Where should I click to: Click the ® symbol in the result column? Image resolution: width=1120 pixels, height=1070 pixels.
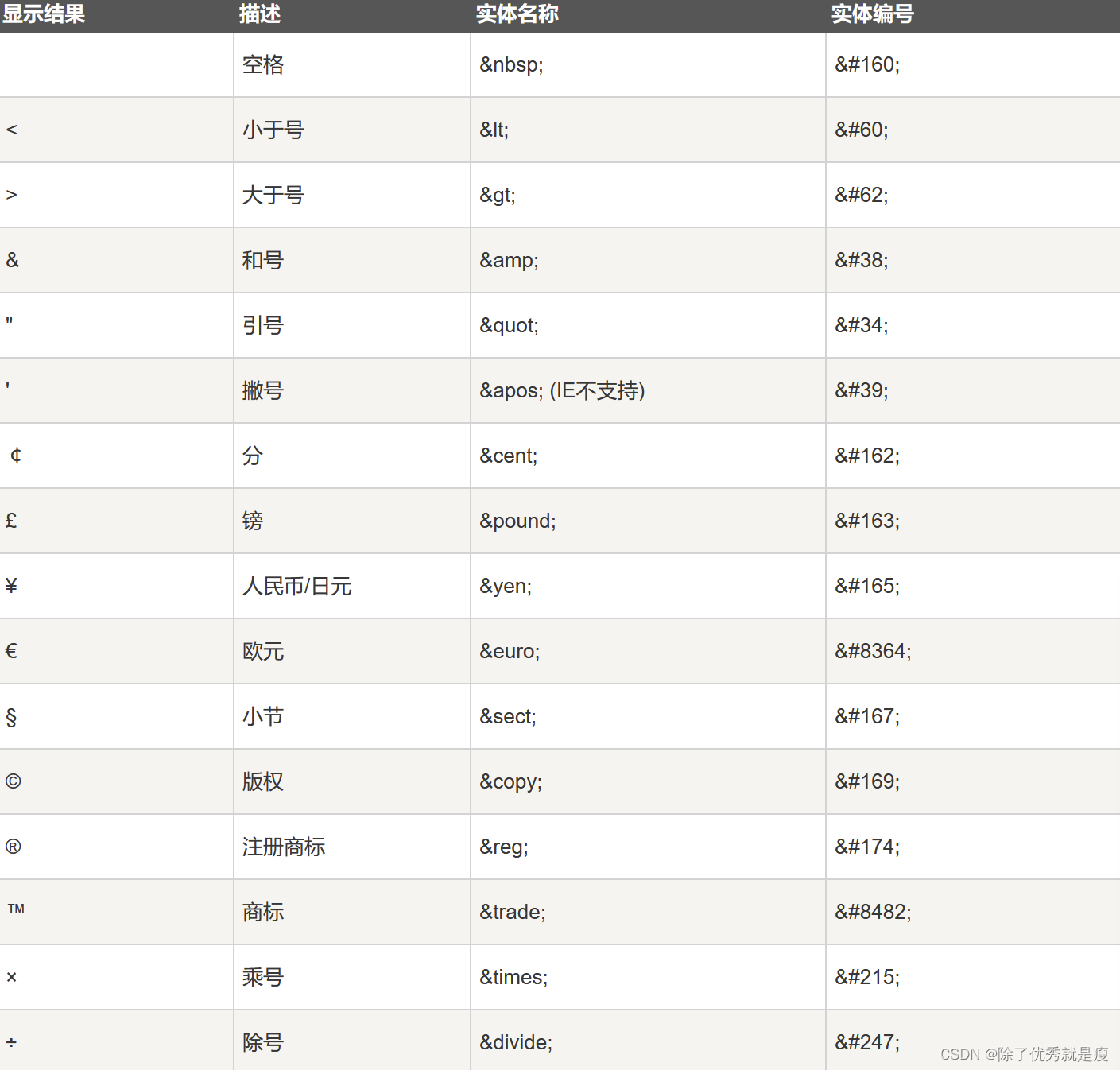pyautogui.click(x=13, y=847)
